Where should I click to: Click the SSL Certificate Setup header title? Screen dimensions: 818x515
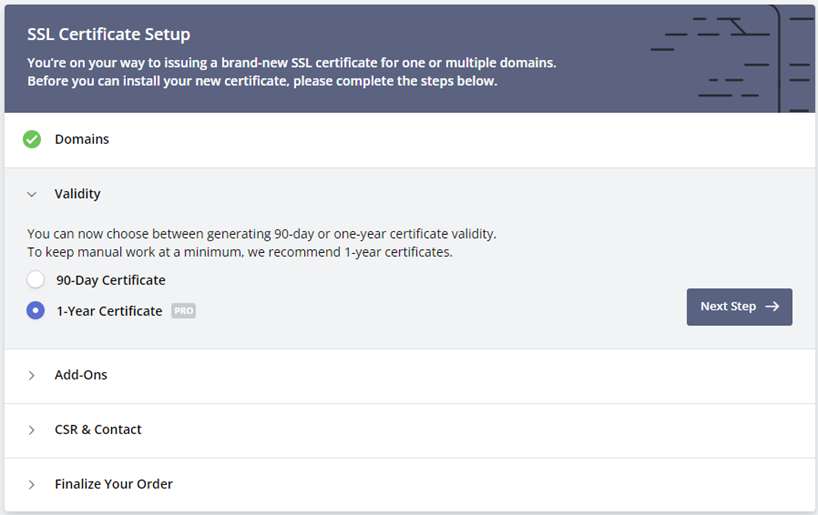pyautogui.click(x=108, y=35)
